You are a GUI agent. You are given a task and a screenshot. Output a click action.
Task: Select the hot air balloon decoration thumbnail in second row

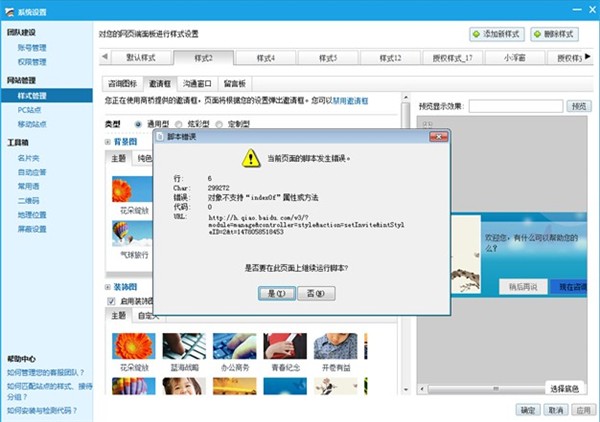134,386
